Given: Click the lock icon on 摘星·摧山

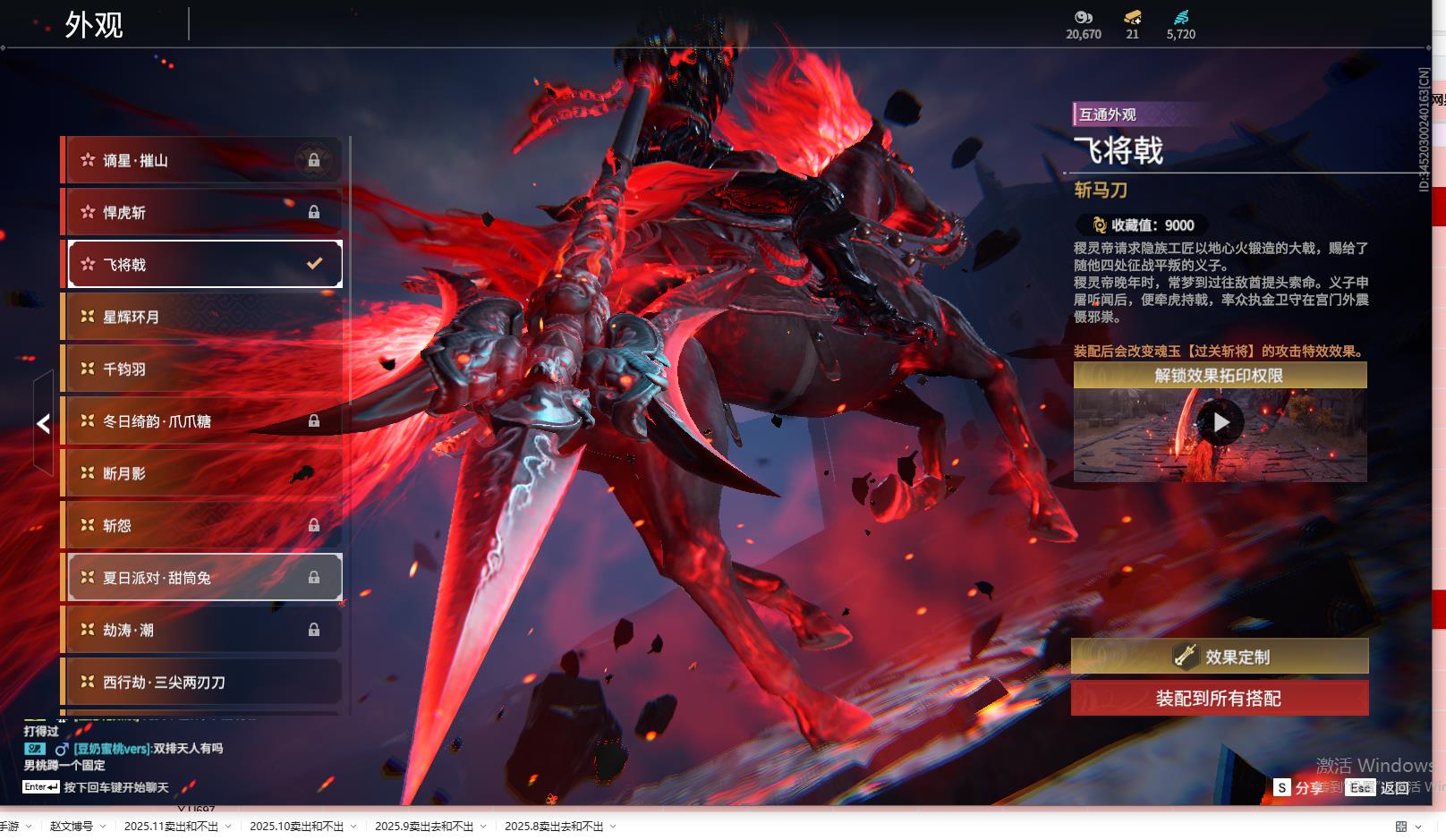Looking at the screenshot, I should (314, 160).
